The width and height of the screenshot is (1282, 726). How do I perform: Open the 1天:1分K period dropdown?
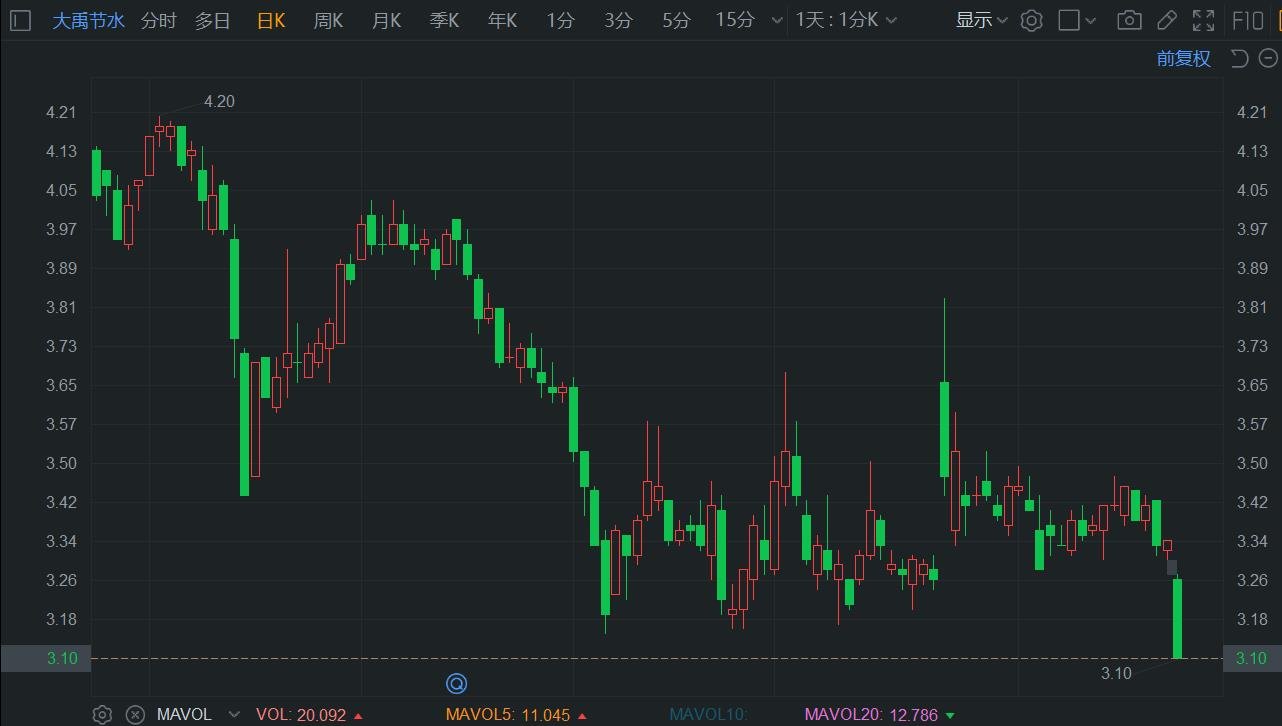(846, 20)
